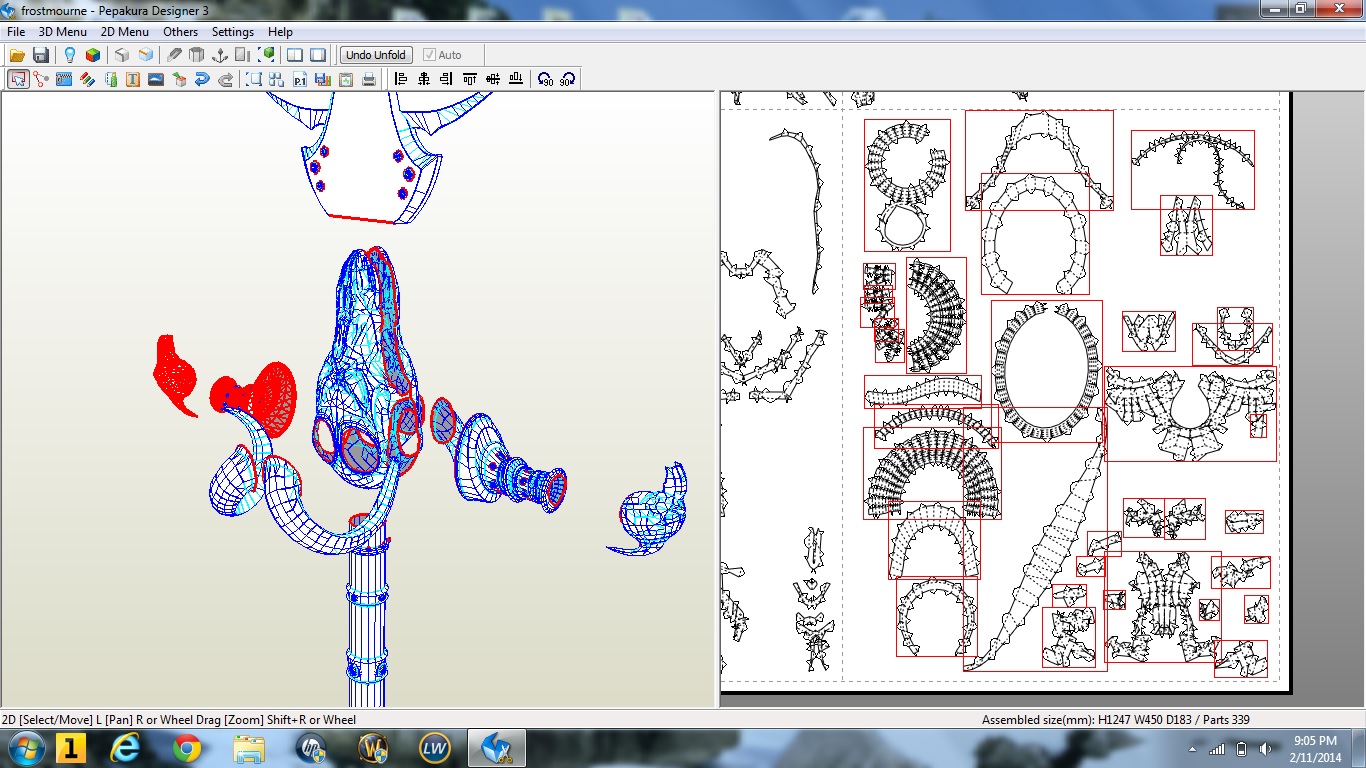
Task: Open the File menu
Action: pyautogui.click(x=16, y=32)
